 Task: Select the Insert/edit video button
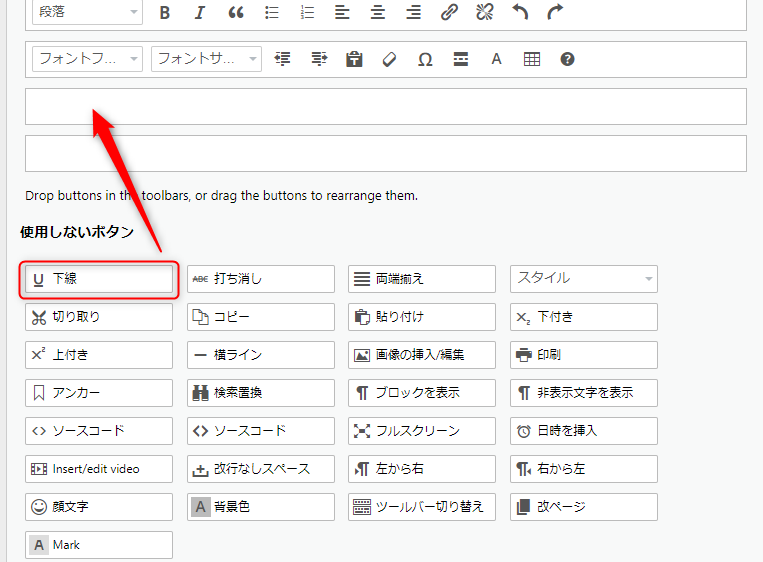99,469
